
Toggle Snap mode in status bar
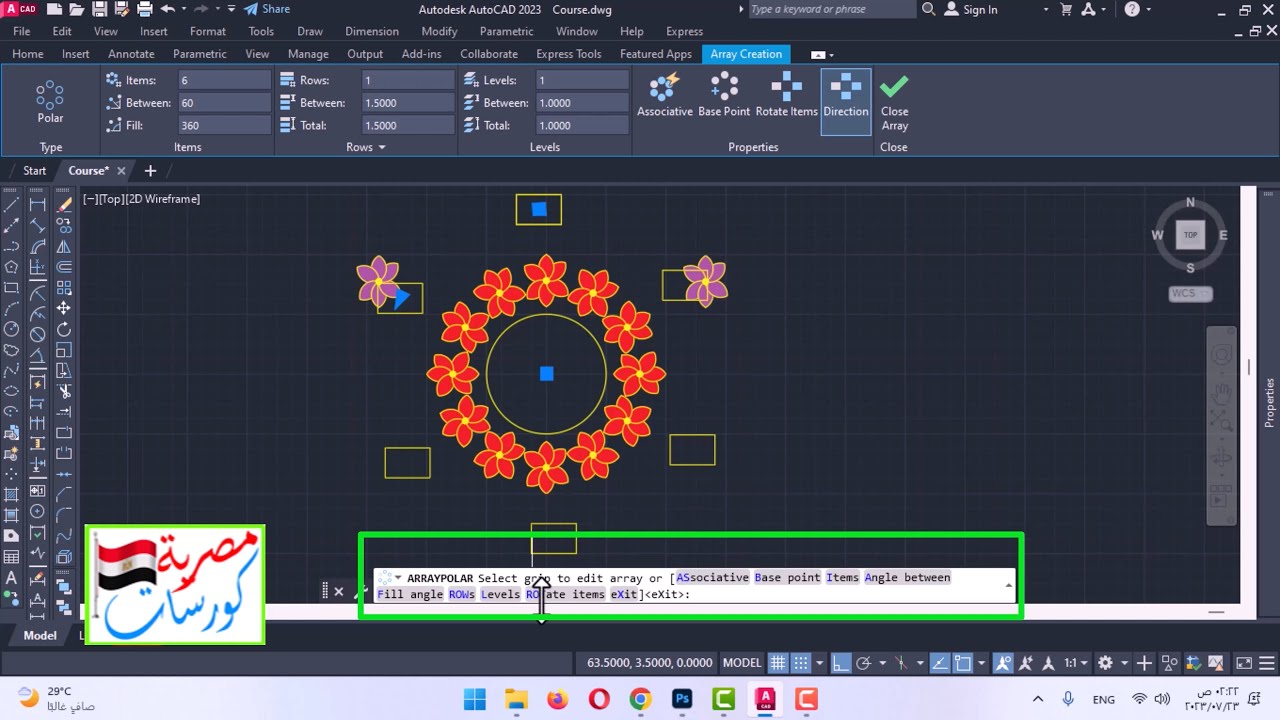tap(801, 663)
